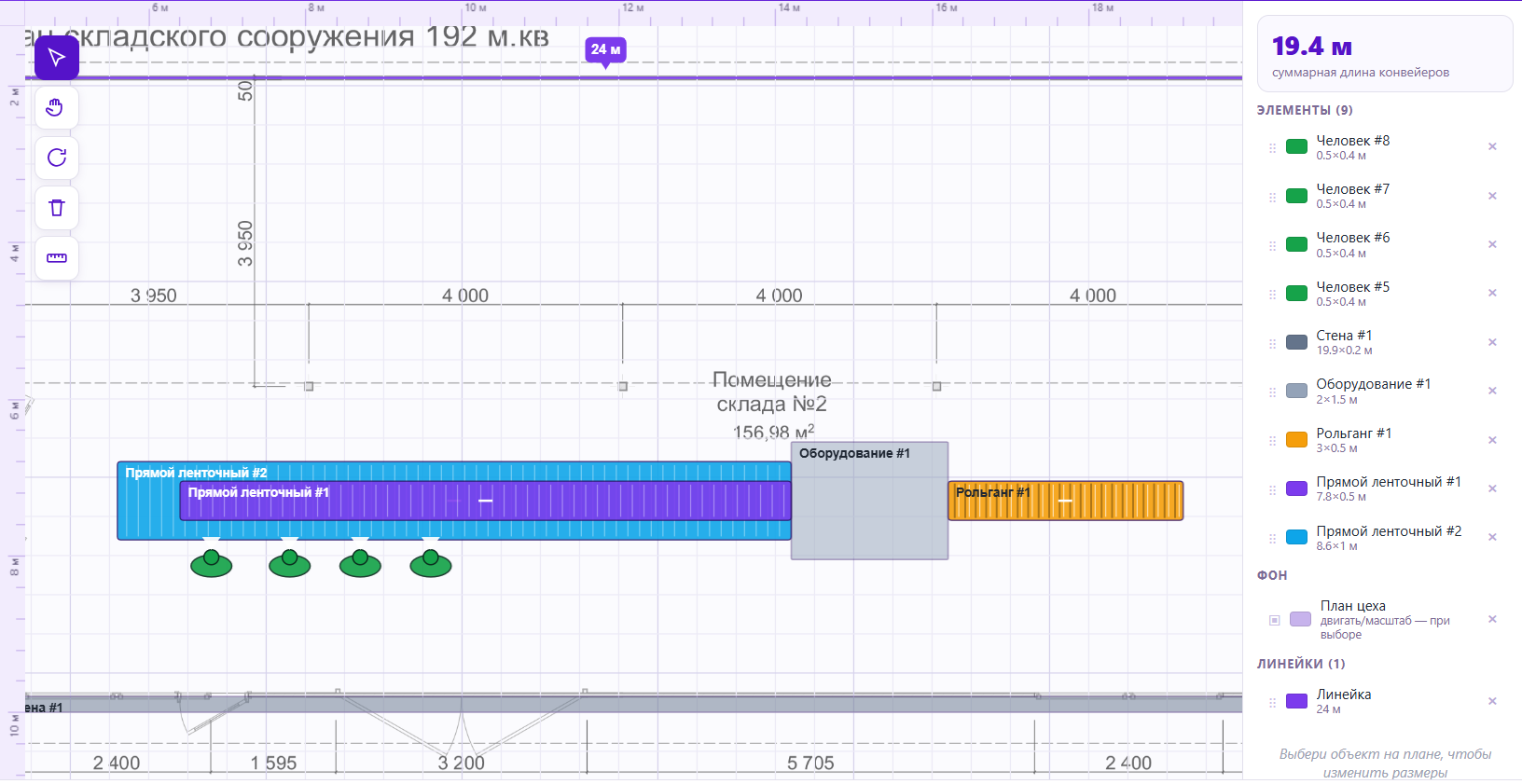Select orange Рольганг #1 on canvas
This screenshot has height=784, width=1522.
tap(1066, 501)
